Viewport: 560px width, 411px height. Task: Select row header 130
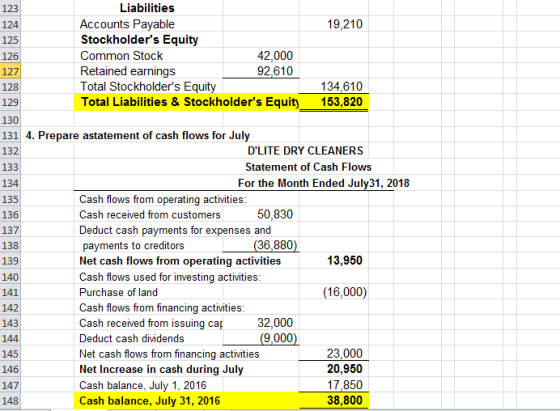point(10,120)
